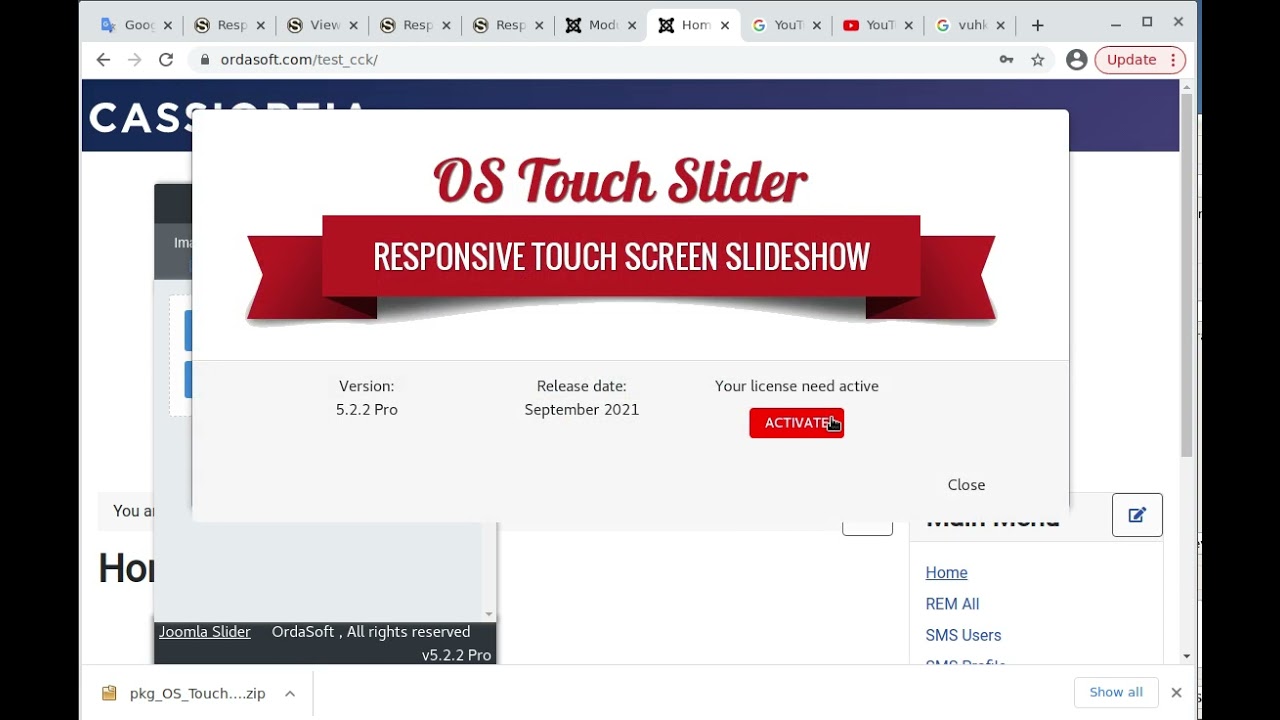
Task: Click 'Your license need active' text
Action: pos(797,386)
